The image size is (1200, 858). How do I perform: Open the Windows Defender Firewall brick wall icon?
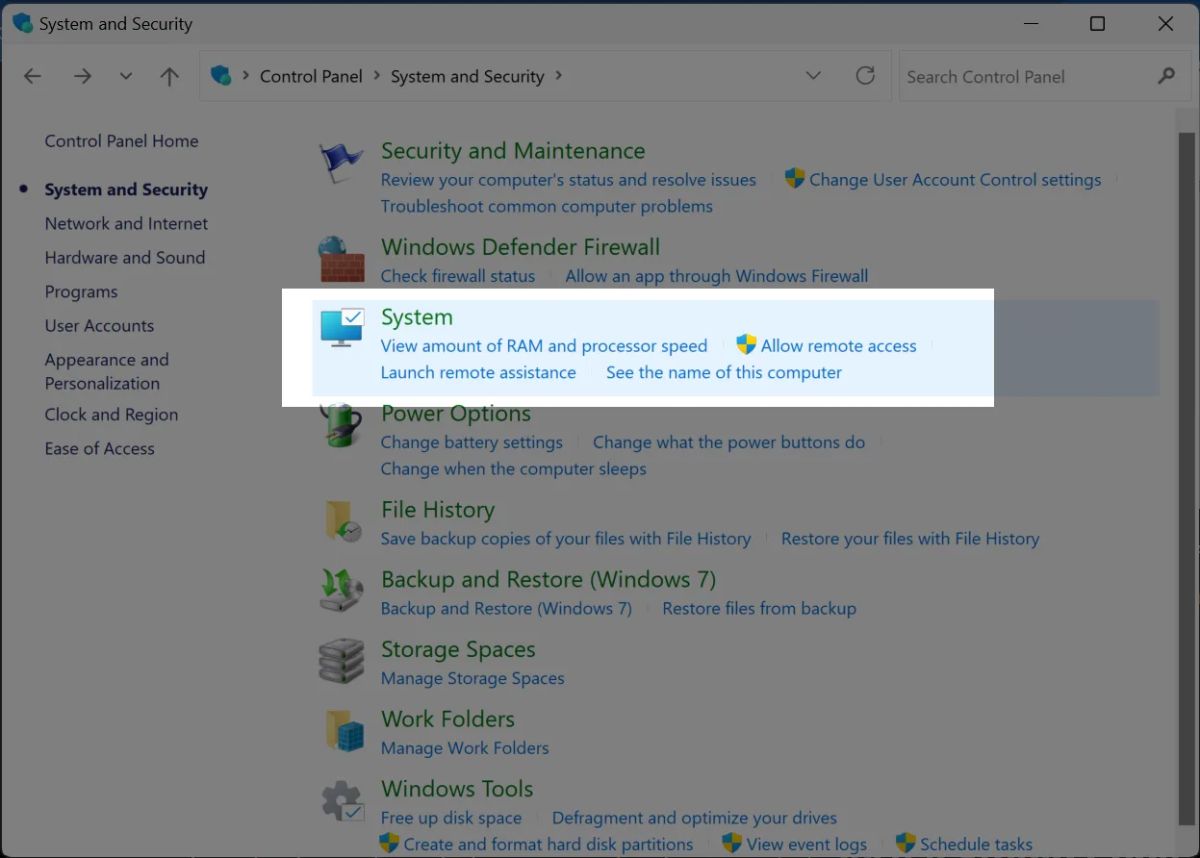pos(341,259)
